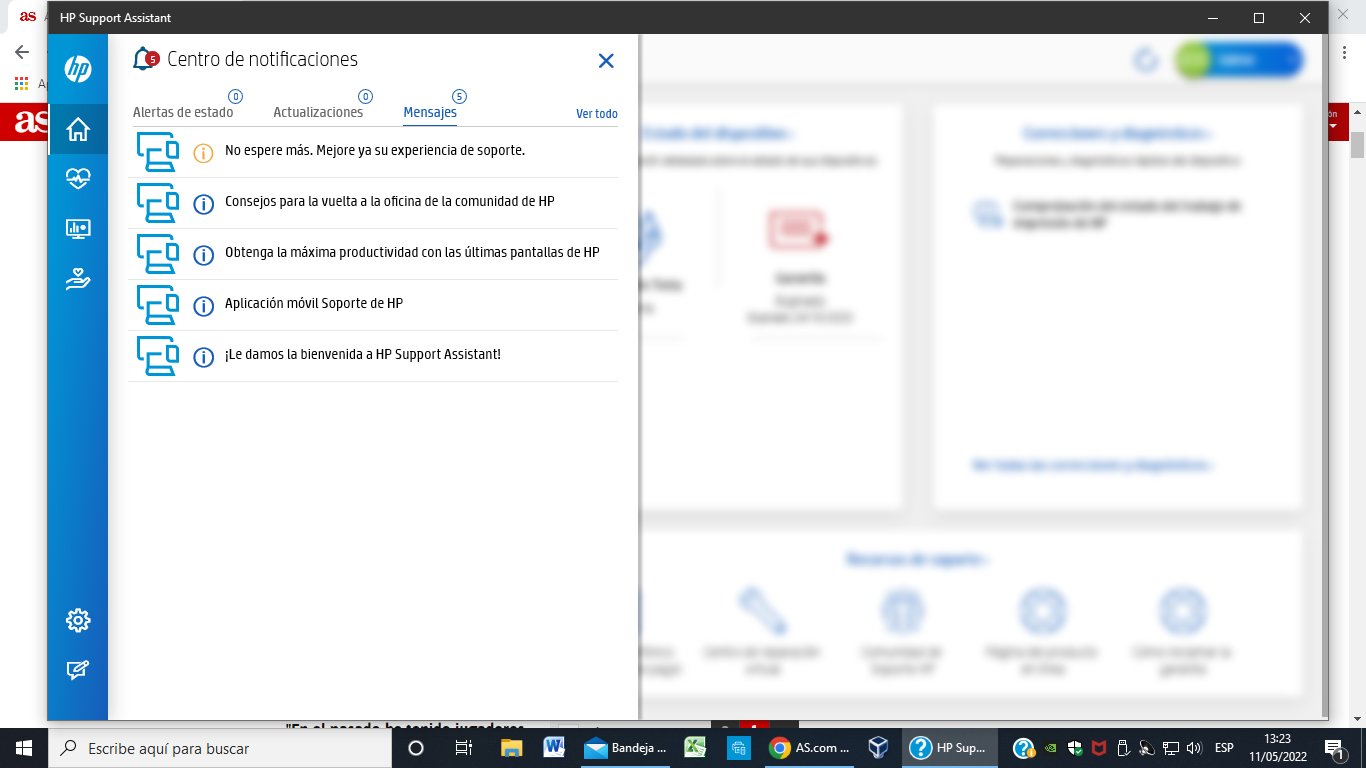Open the support assistance handshake icon
Viewport: 1366px width, 768px height.
point(78,279)
